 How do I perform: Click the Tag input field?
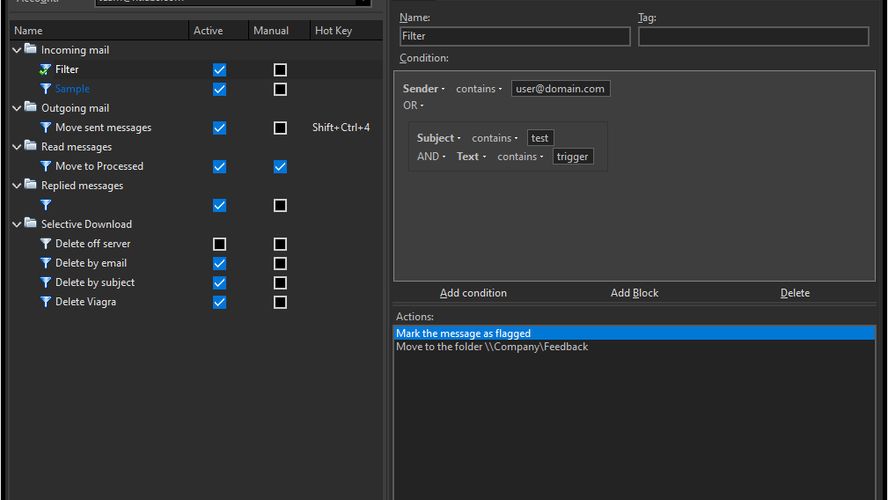click(753, 36)
